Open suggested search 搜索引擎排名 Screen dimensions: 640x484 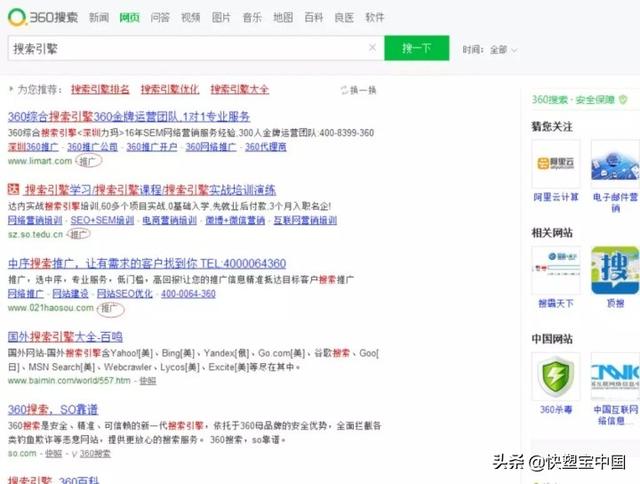click(x=100, y=89)
